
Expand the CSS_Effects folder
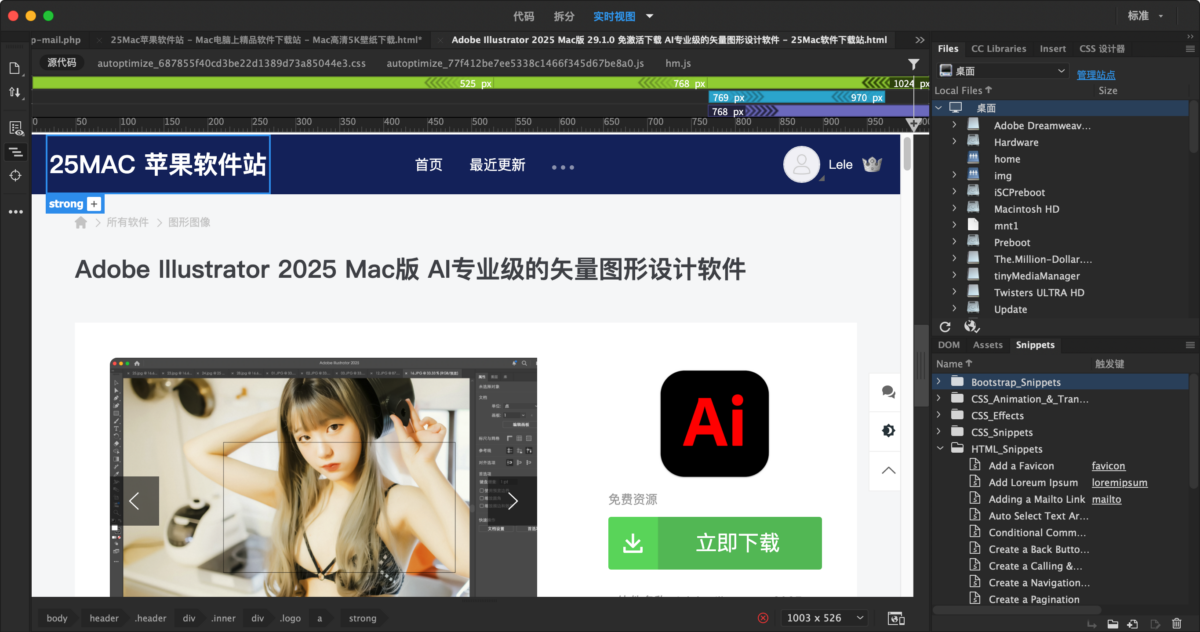tap(938, 415)
